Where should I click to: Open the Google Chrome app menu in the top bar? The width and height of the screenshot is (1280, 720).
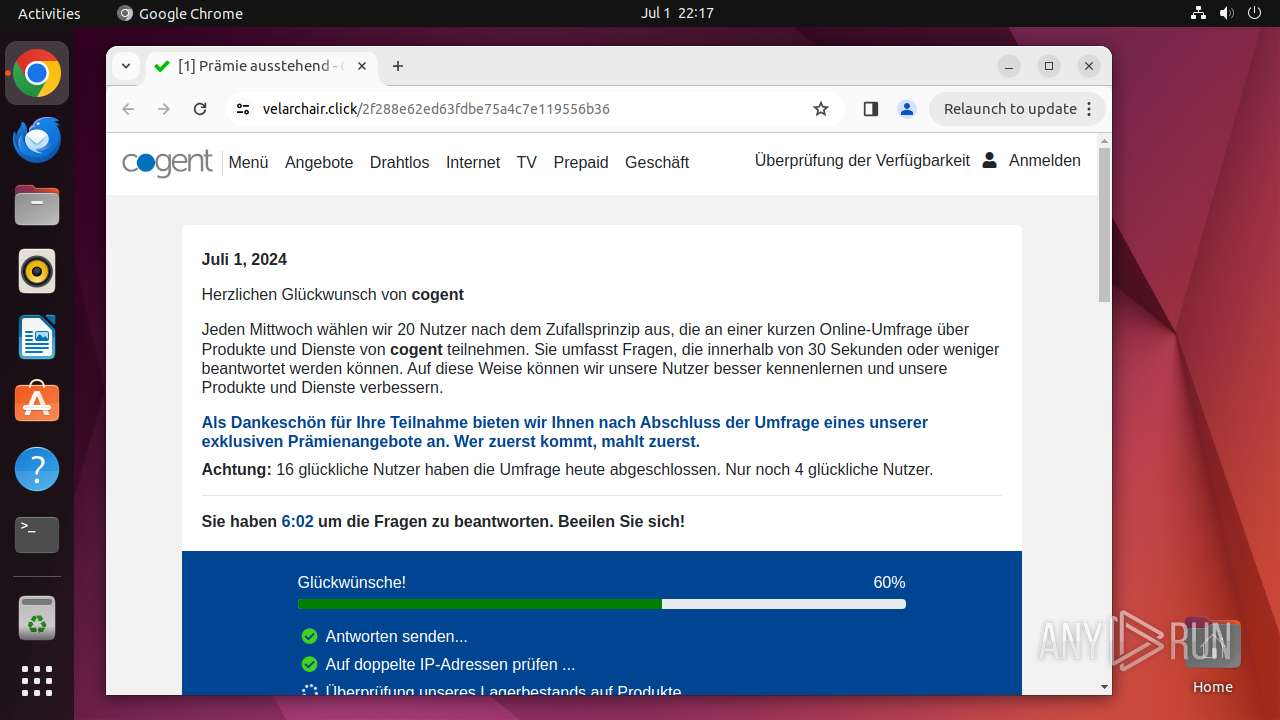click(180, 13)
